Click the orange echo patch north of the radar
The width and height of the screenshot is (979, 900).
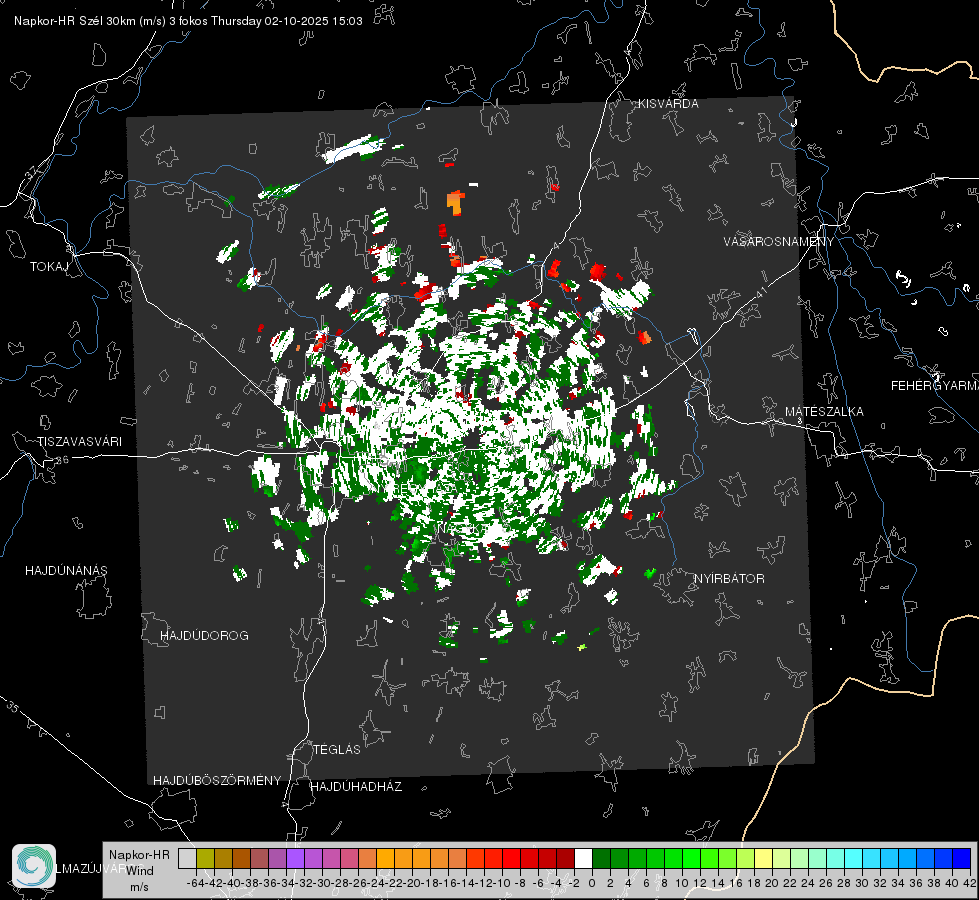click(x=456, y=203)
